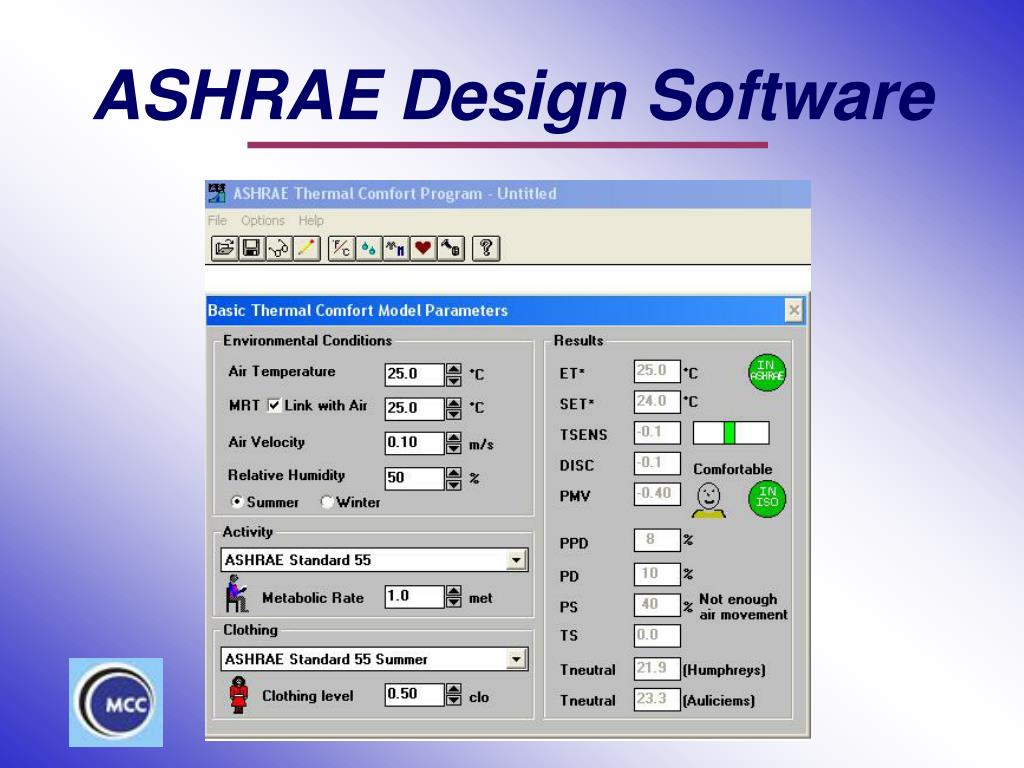Click the red heart toolbar icon
The height and width of the screenshot is (768, 1024).
[423, 249]
